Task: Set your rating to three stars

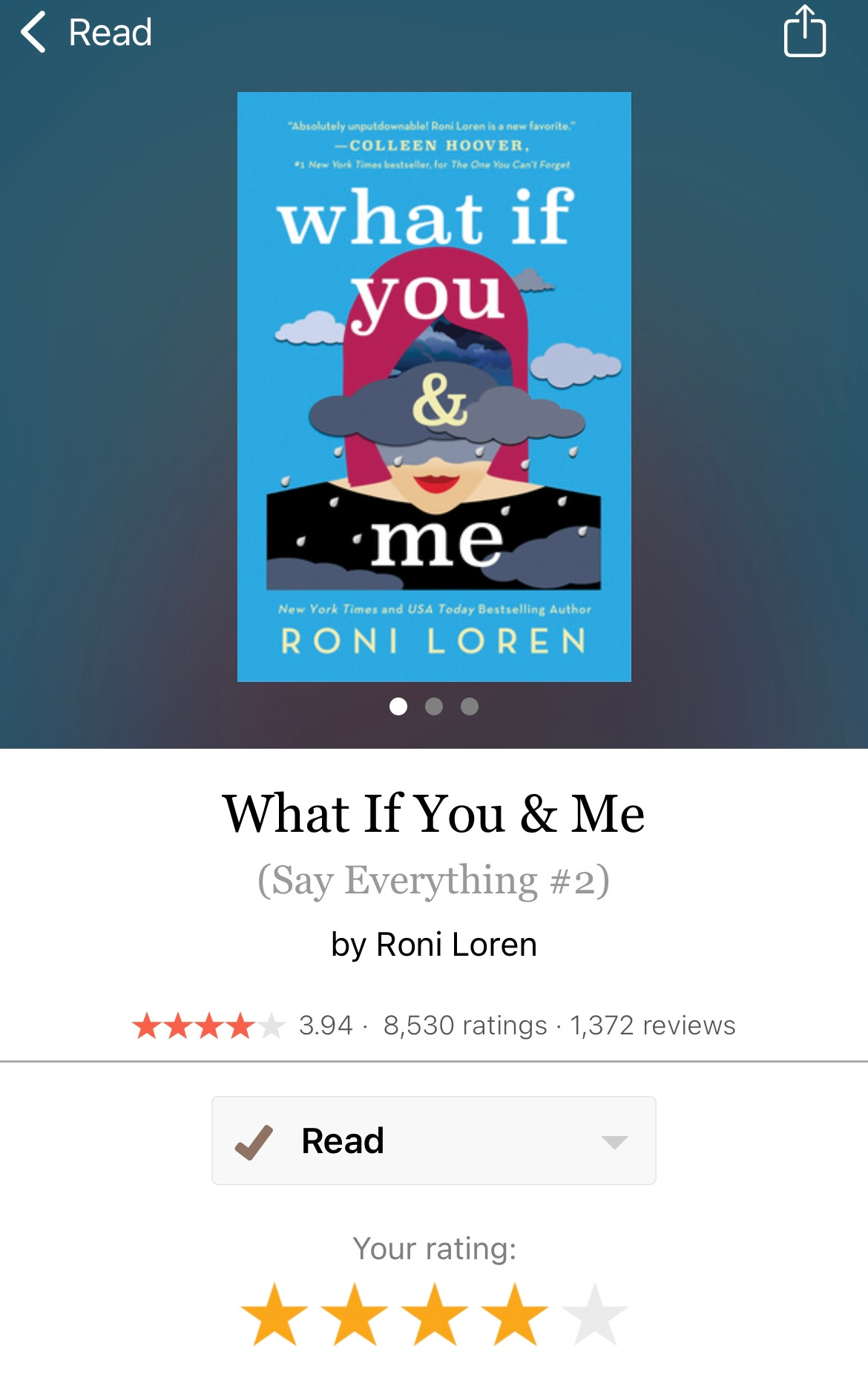Action: coord(435,1314)
